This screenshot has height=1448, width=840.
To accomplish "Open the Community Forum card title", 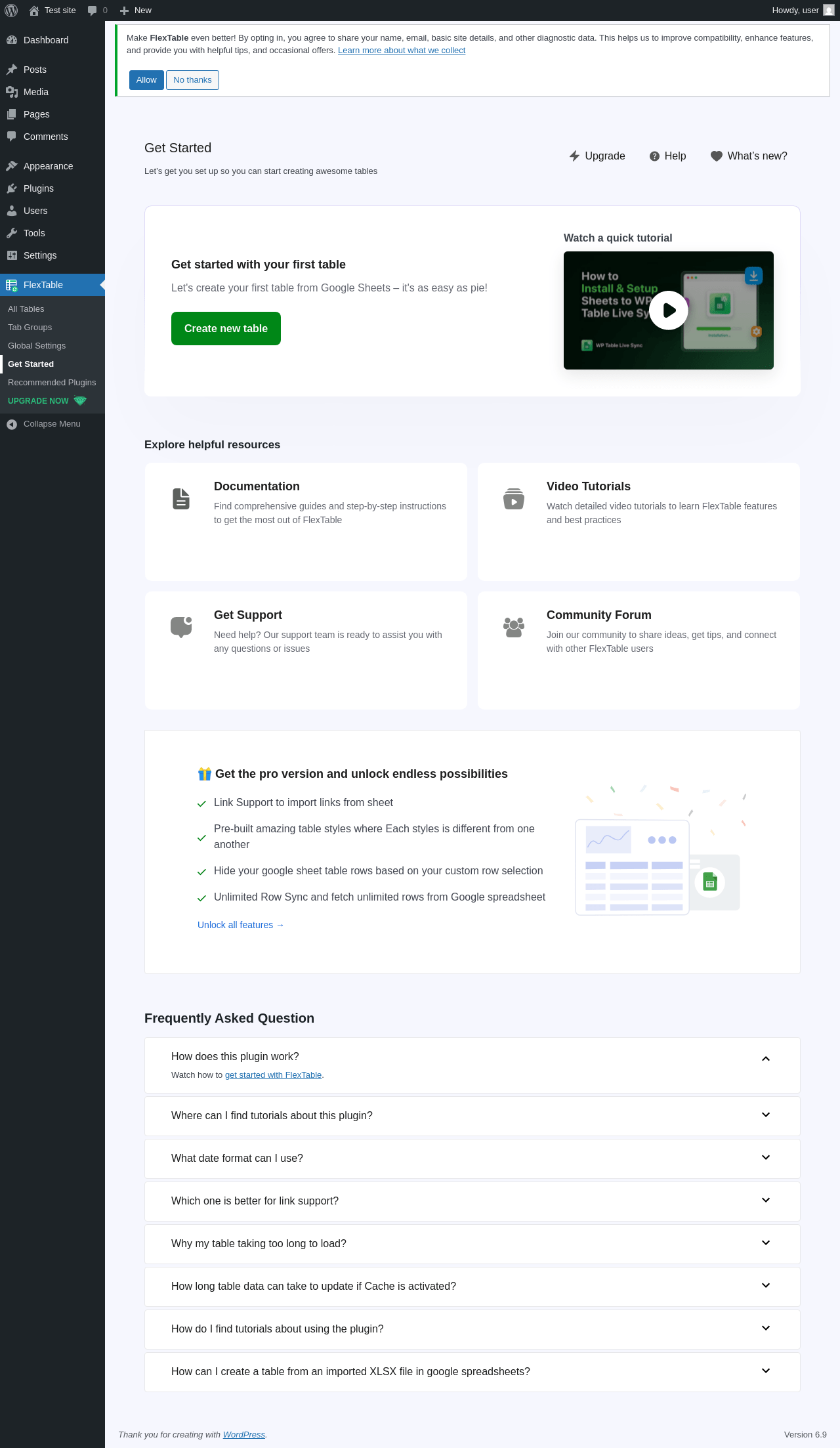I will (599, 615).
